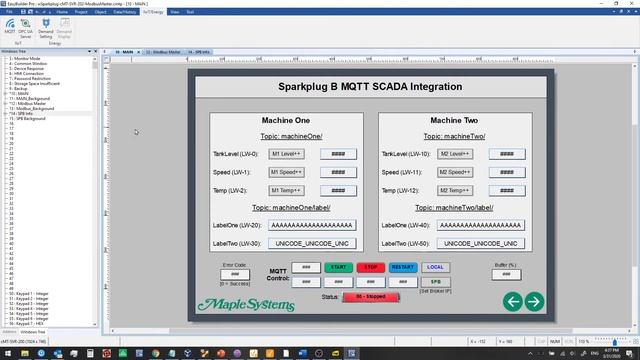
Task: Switch to the 14 - SPB Info document tab
Action: coord(199,52)
